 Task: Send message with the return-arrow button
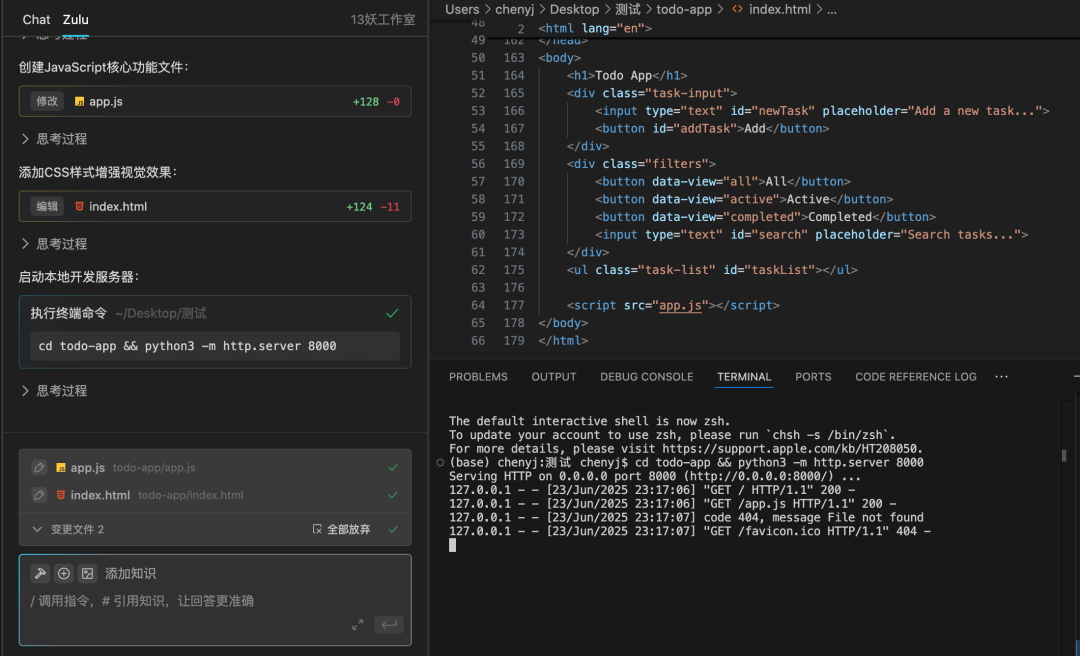[389, 625]
